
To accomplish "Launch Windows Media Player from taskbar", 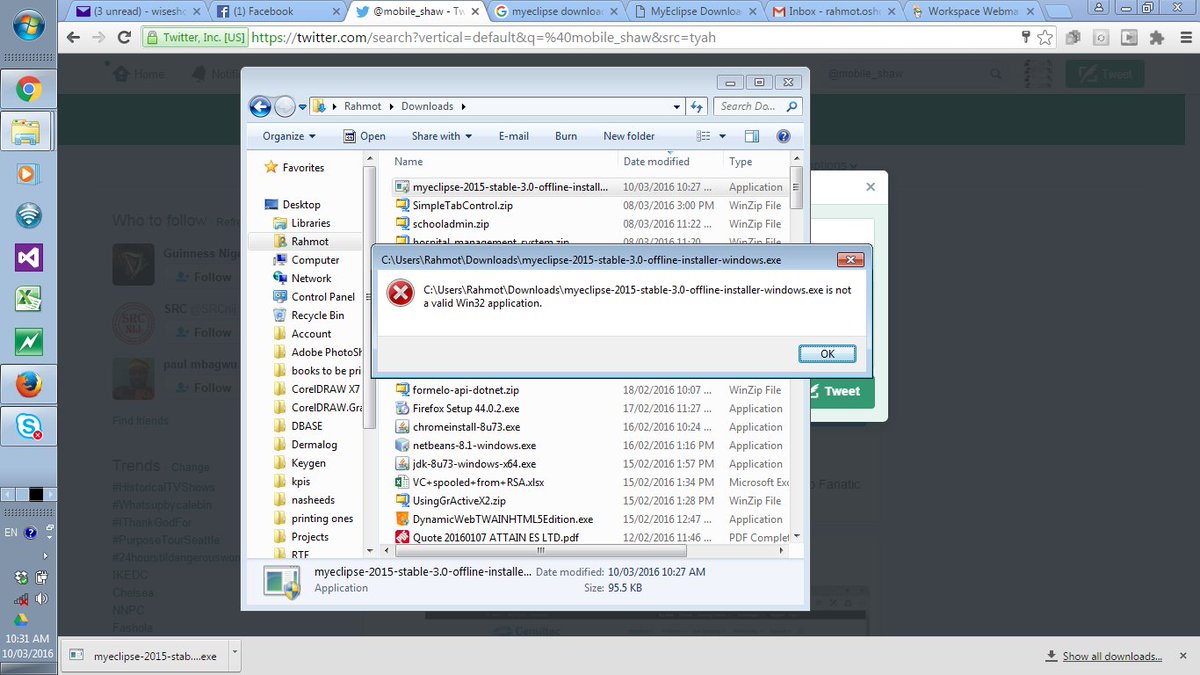I will (x=28, y=173).
